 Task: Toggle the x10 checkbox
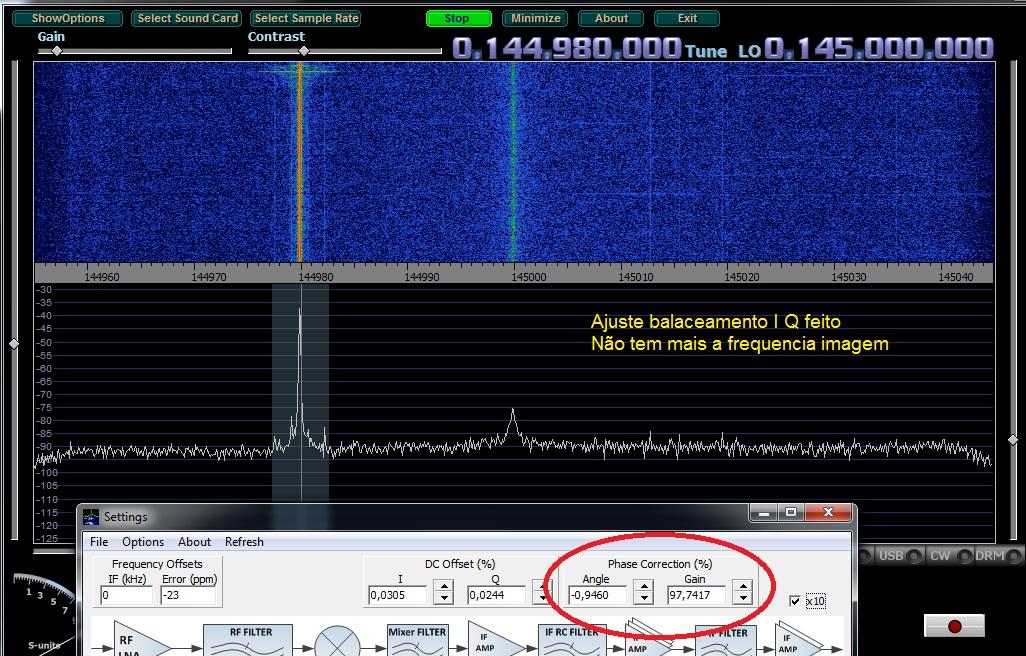795,601
